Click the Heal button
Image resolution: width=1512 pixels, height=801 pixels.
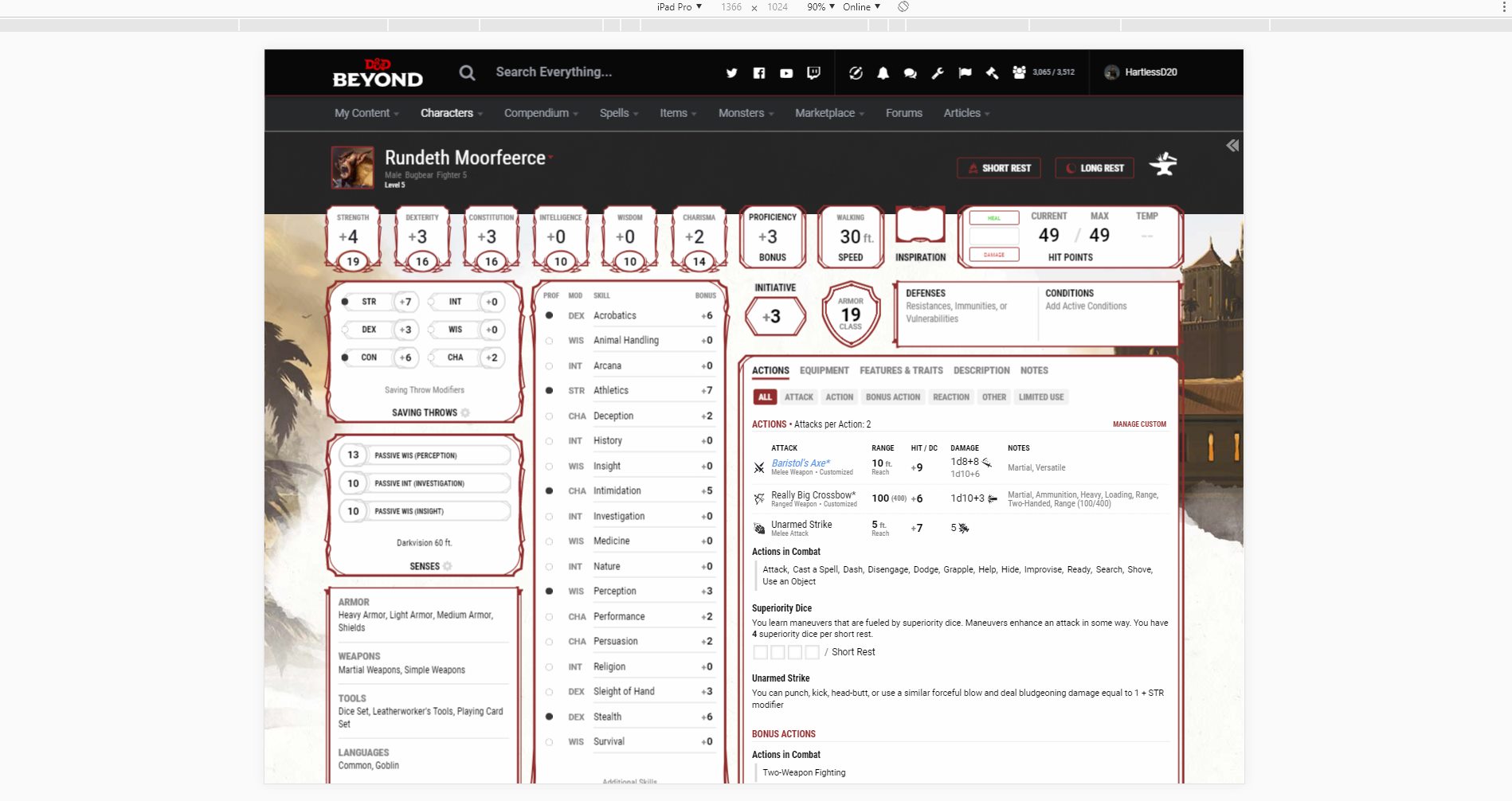tap(994, 218)
